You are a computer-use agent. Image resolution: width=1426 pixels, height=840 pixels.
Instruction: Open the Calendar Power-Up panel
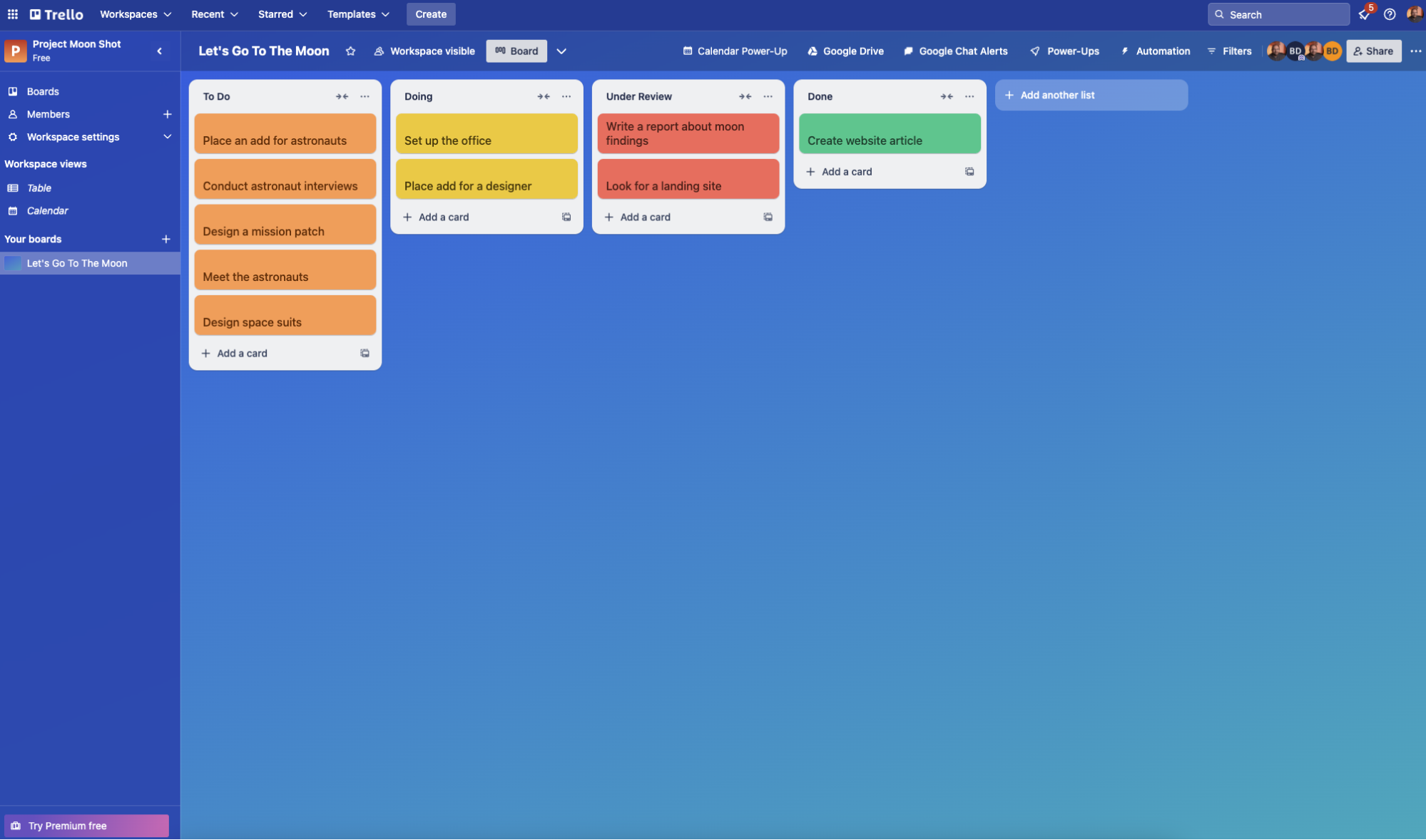[x=736, y=50]
